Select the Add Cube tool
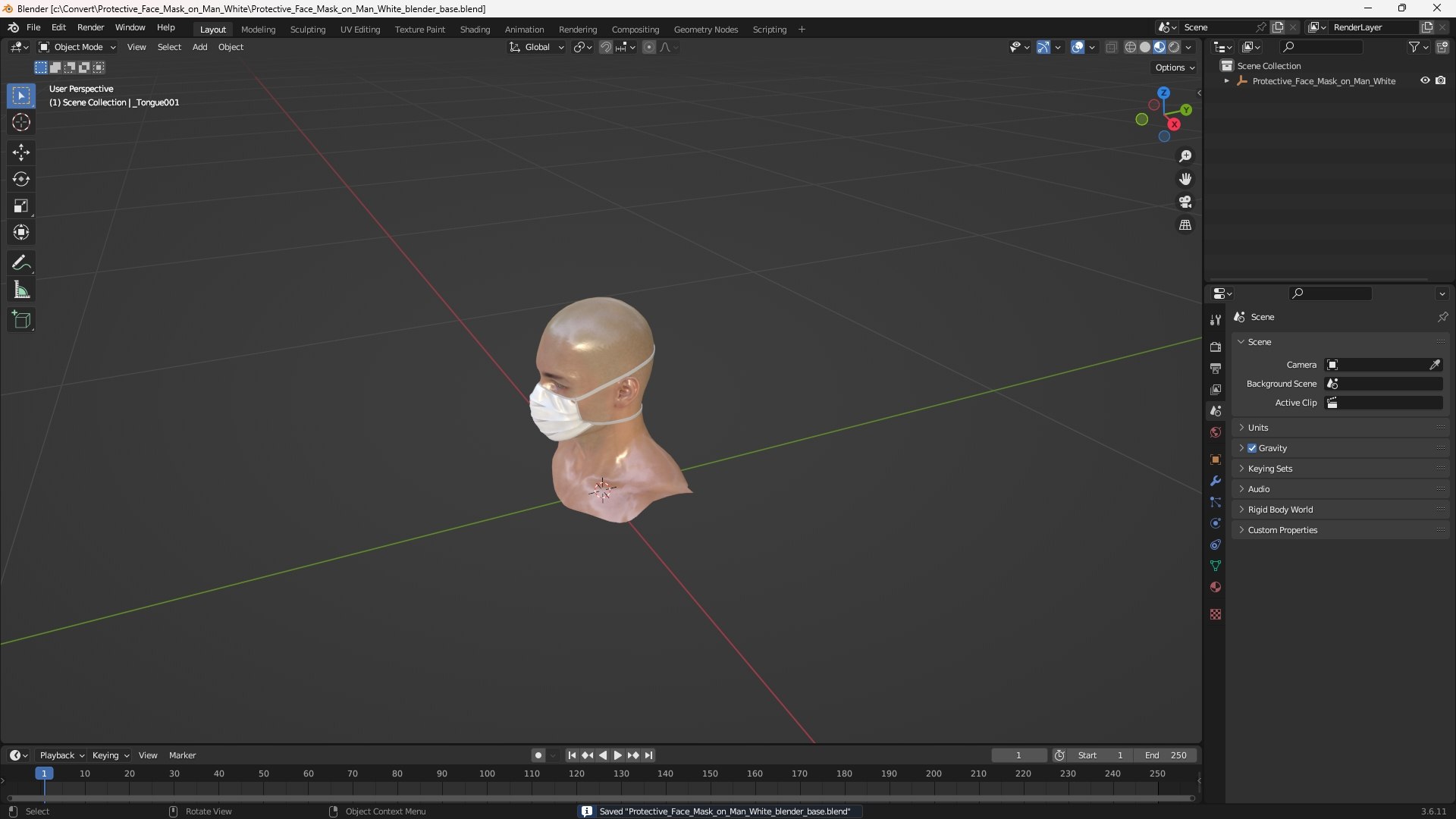The width and height of the screenshot is (1456, 819). [x=21, y=320]
